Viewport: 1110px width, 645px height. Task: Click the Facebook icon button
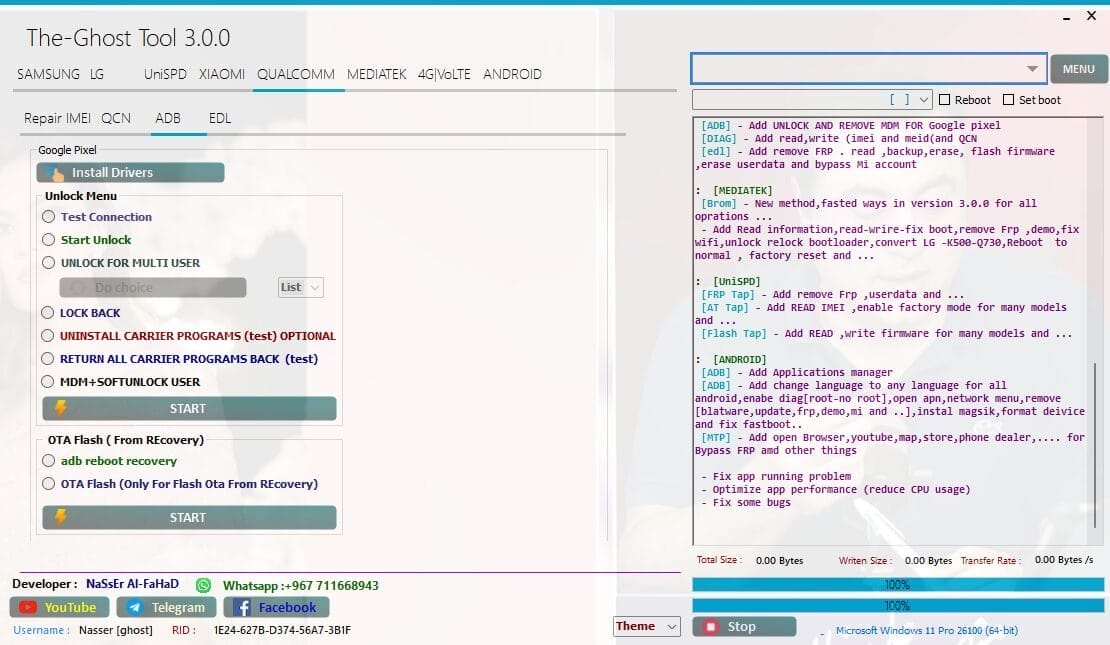tap(243, 607)
